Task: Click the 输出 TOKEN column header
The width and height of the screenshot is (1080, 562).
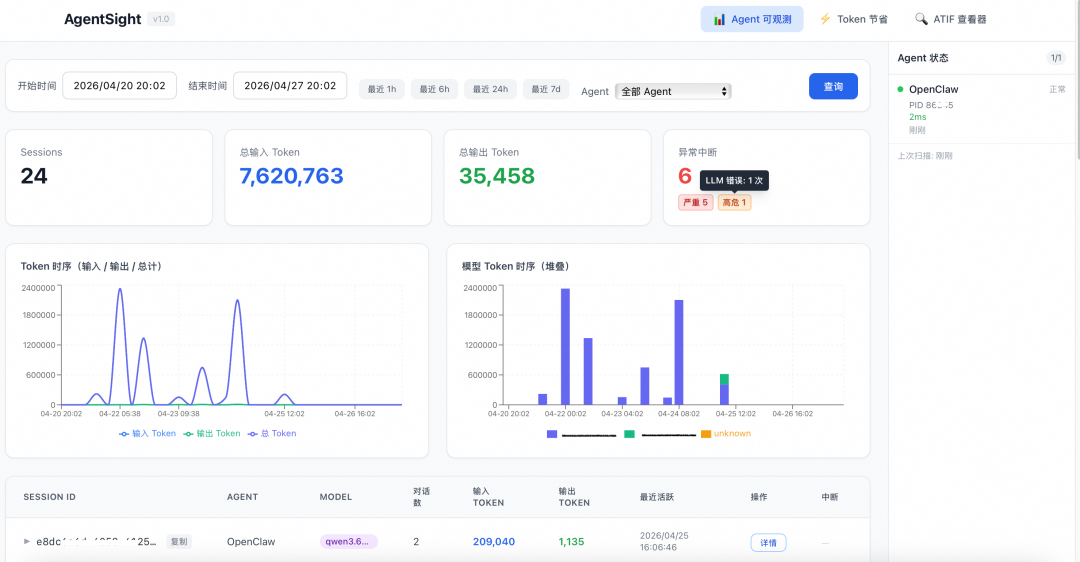Action: tap(574, 497)
